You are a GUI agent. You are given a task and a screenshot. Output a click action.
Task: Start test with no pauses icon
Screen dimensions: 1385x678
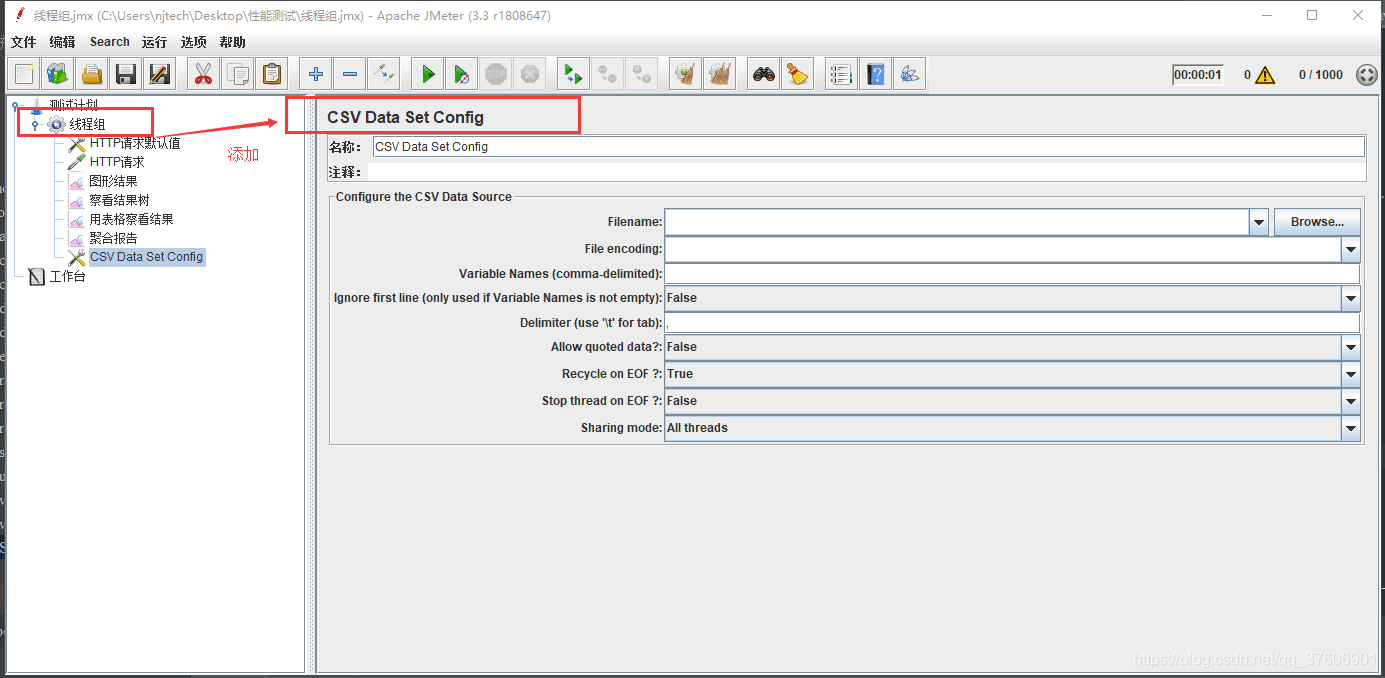pos(462,74)
